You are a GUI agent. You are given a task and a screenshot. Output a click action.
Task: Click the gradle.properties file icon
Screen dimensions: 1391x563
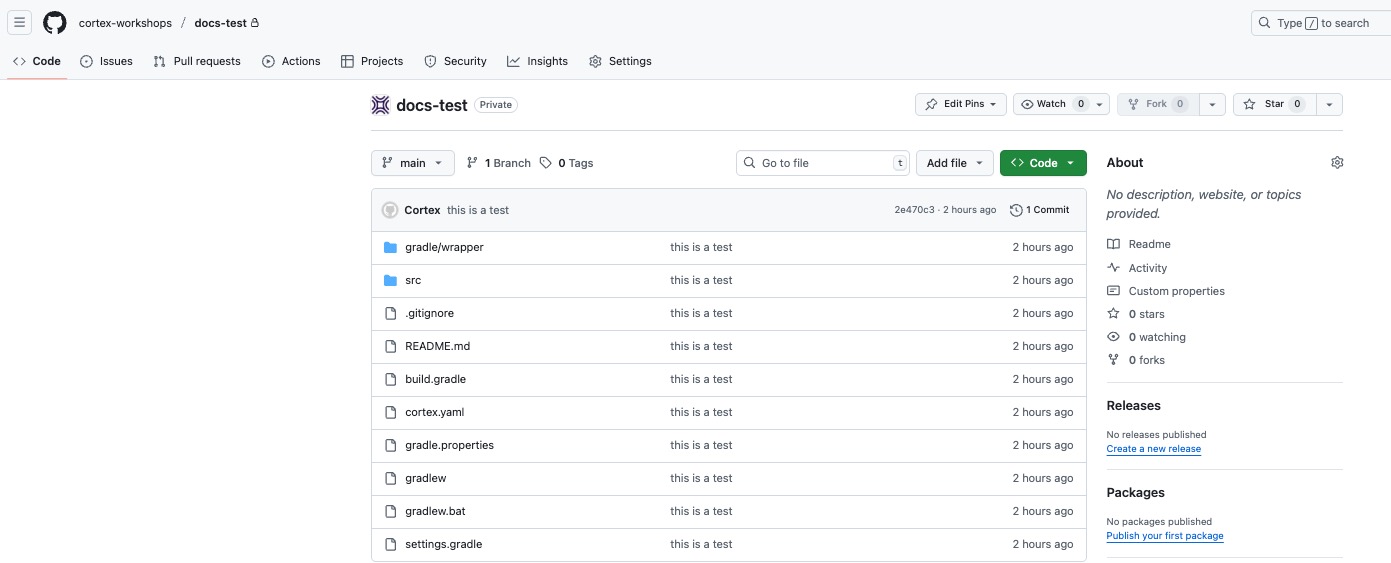pyautogui.click(x=391, y=445)
